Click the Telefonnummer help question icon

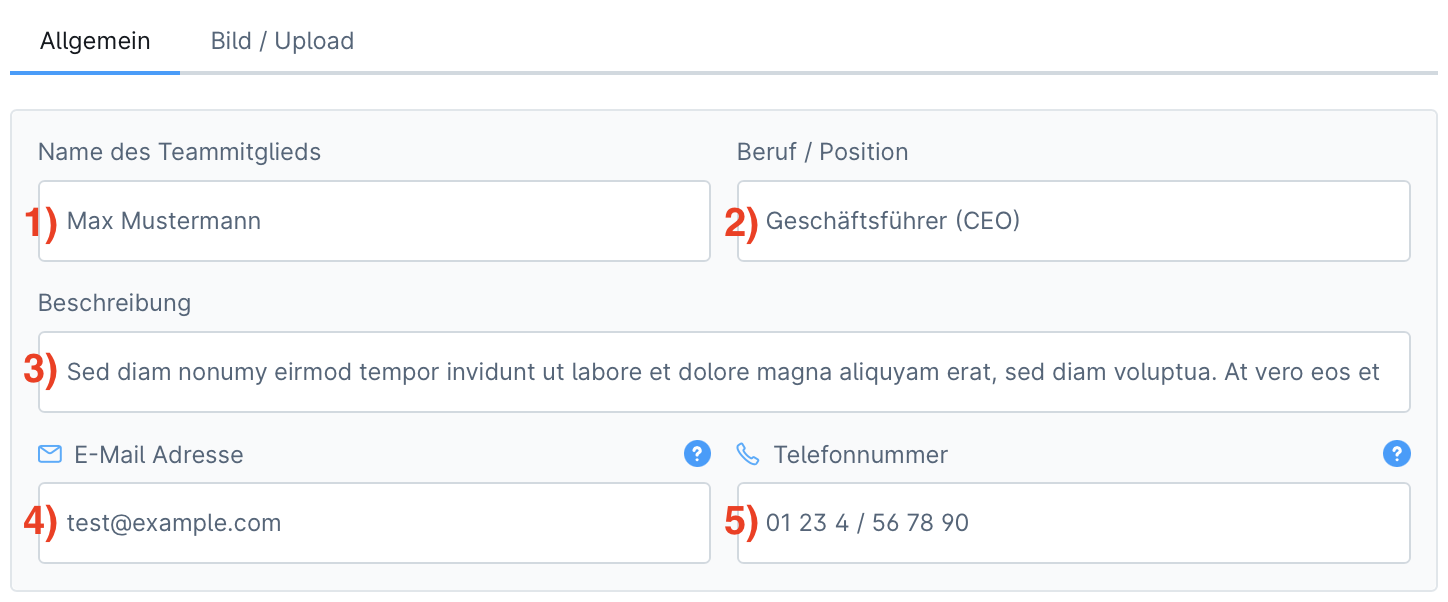click(x=1396, y=454)
